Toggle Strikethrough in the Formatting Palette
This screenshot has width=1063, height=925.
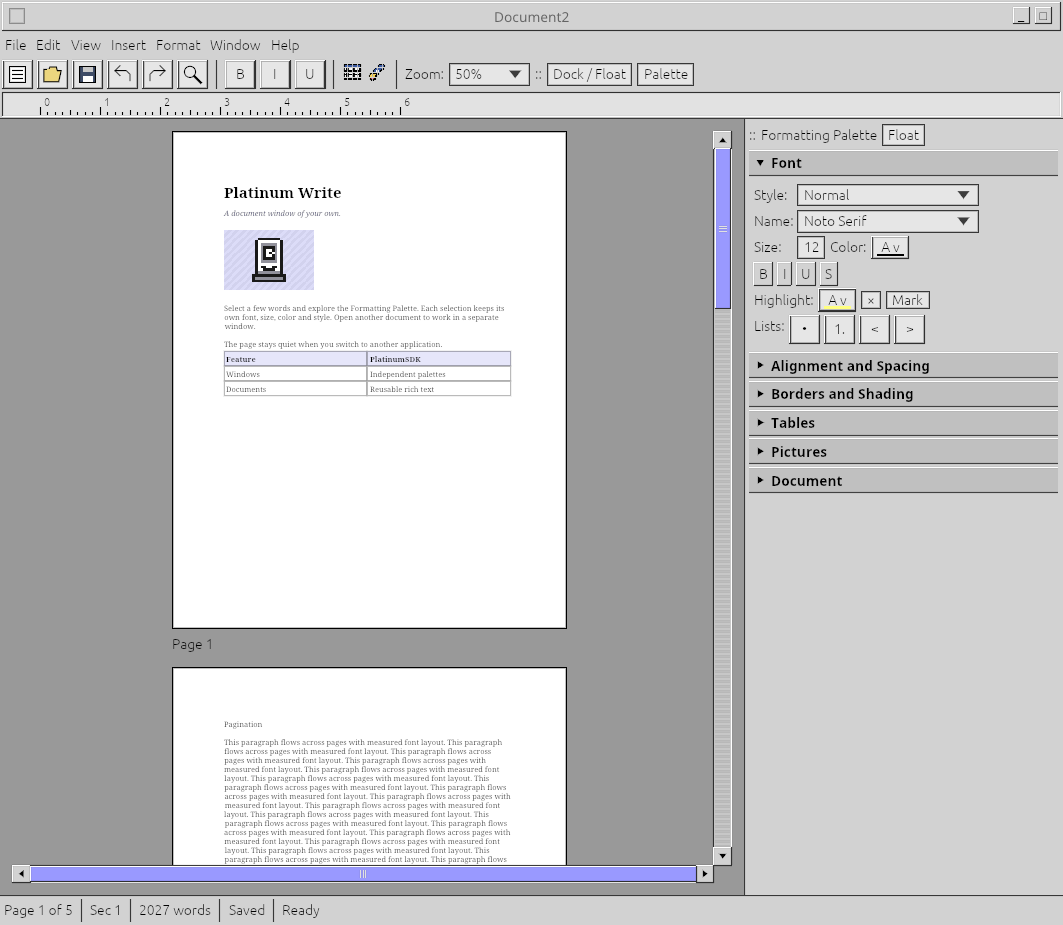pyautogui.click(x=828, y=274)
